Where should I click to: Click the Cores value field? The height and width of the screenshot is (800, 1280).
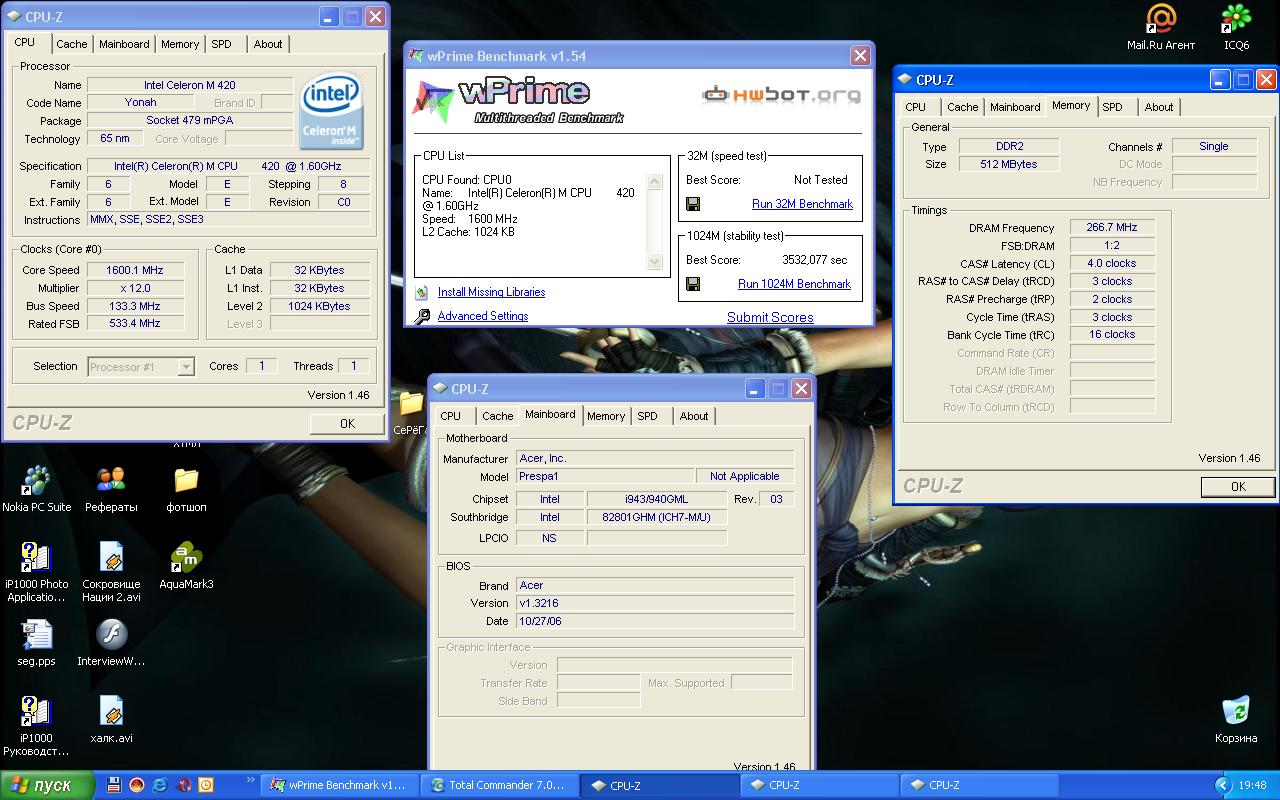click(261, 366)
